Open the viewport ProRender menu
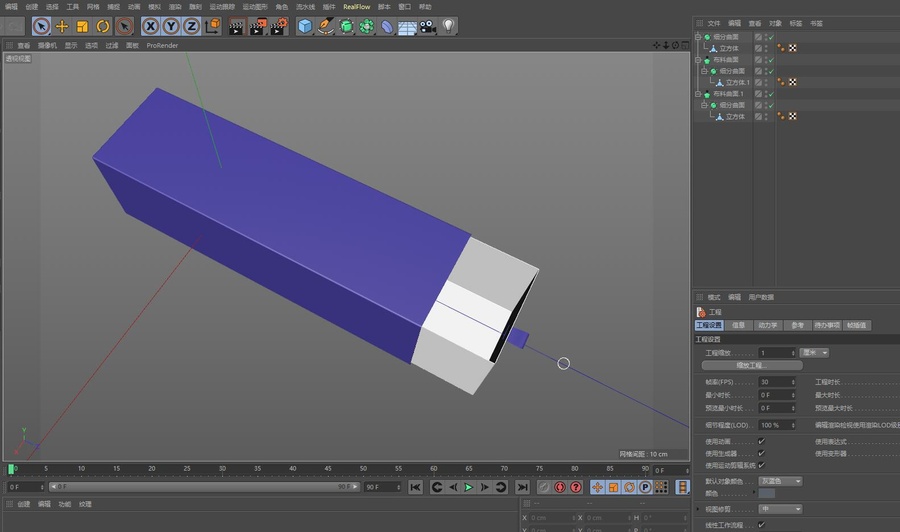 pos(162,45)
